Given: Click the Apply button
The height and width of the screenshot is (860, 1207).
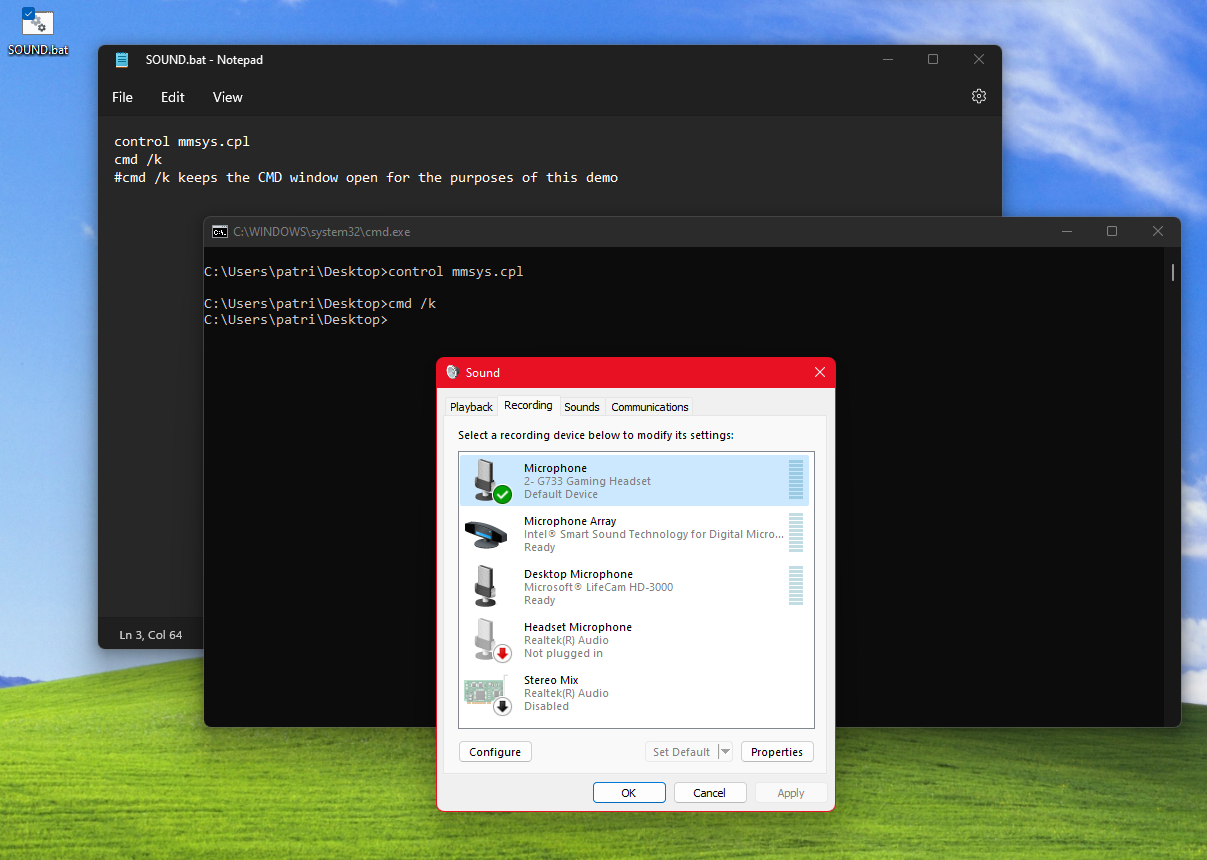Looking at the screenshot, I should (791, 793).
